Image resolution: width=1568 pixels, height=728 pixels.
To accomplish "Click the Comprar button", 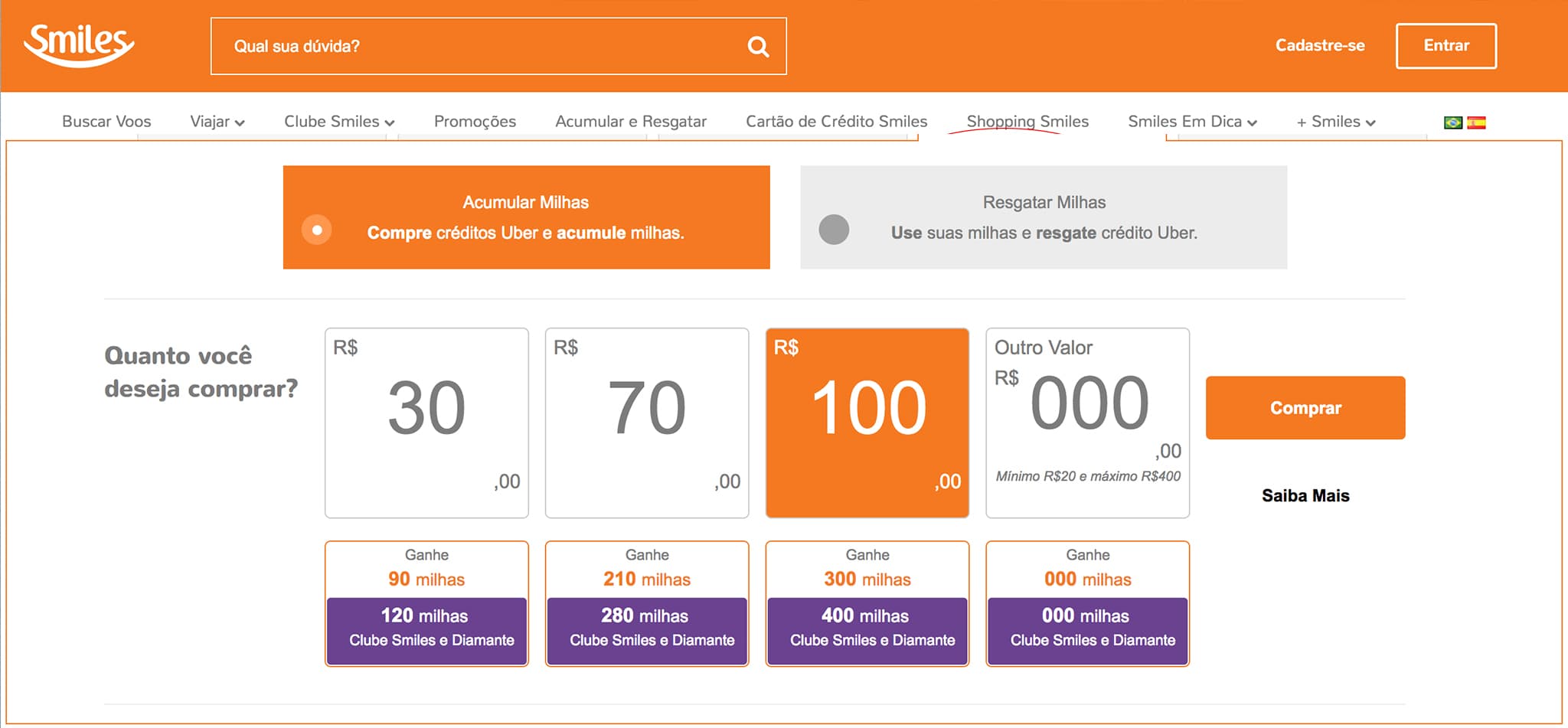I will pyautogui.click(x=1305, y=408).
